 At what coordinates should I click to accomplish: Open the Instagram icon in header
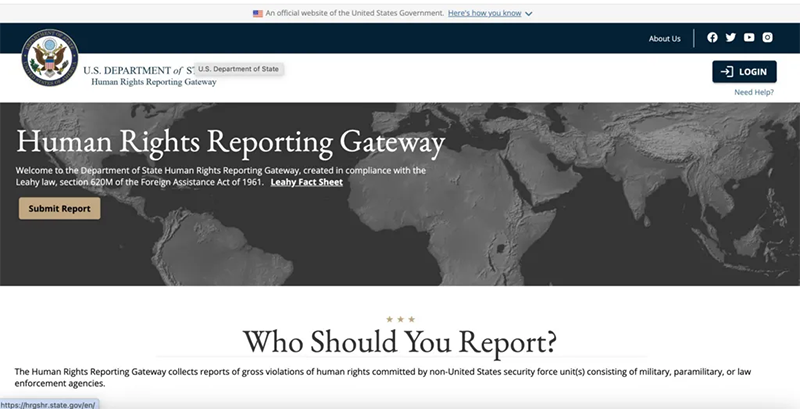[768, 38]
